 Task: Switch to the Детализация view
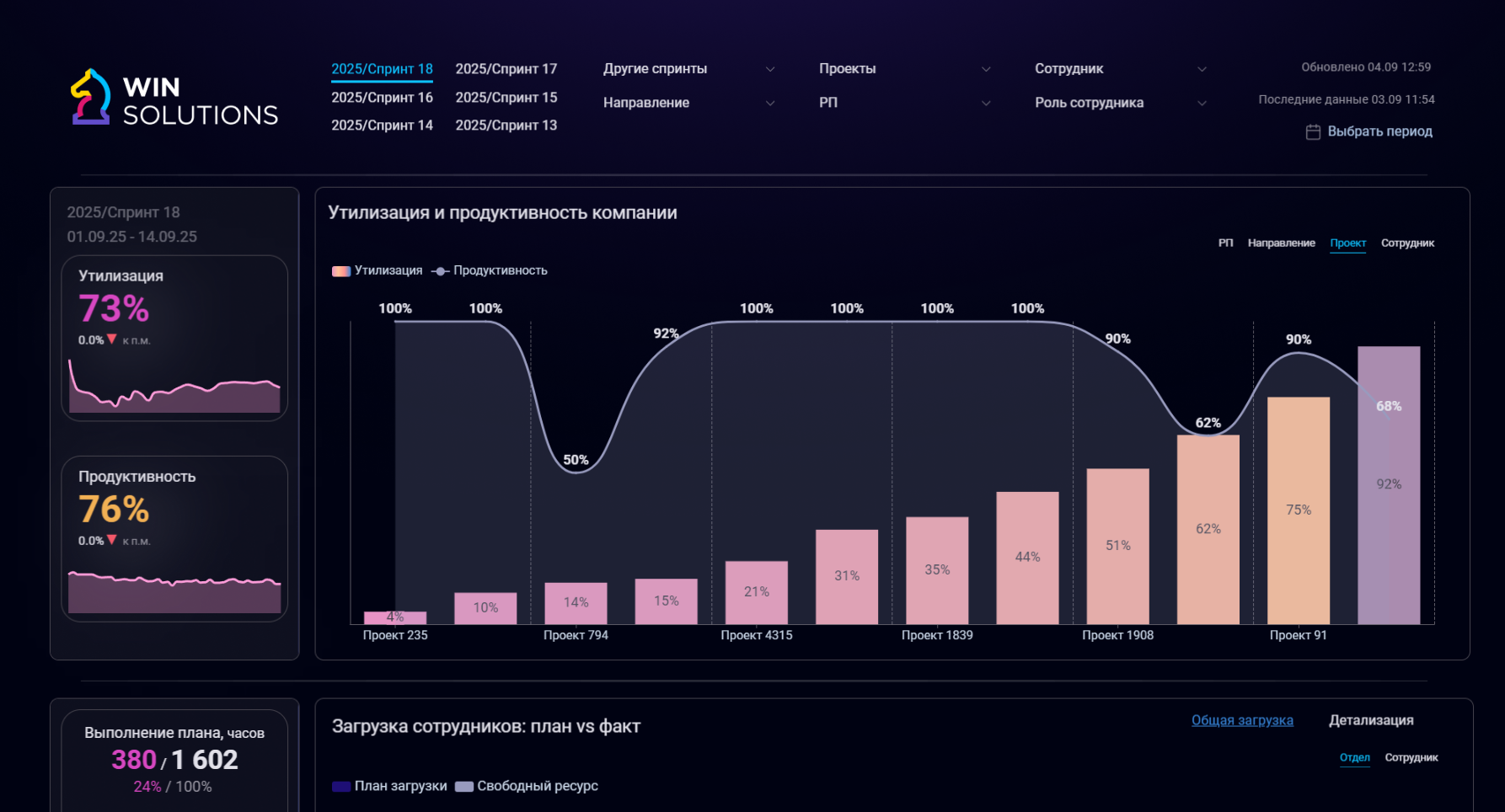pos(1371,720)
